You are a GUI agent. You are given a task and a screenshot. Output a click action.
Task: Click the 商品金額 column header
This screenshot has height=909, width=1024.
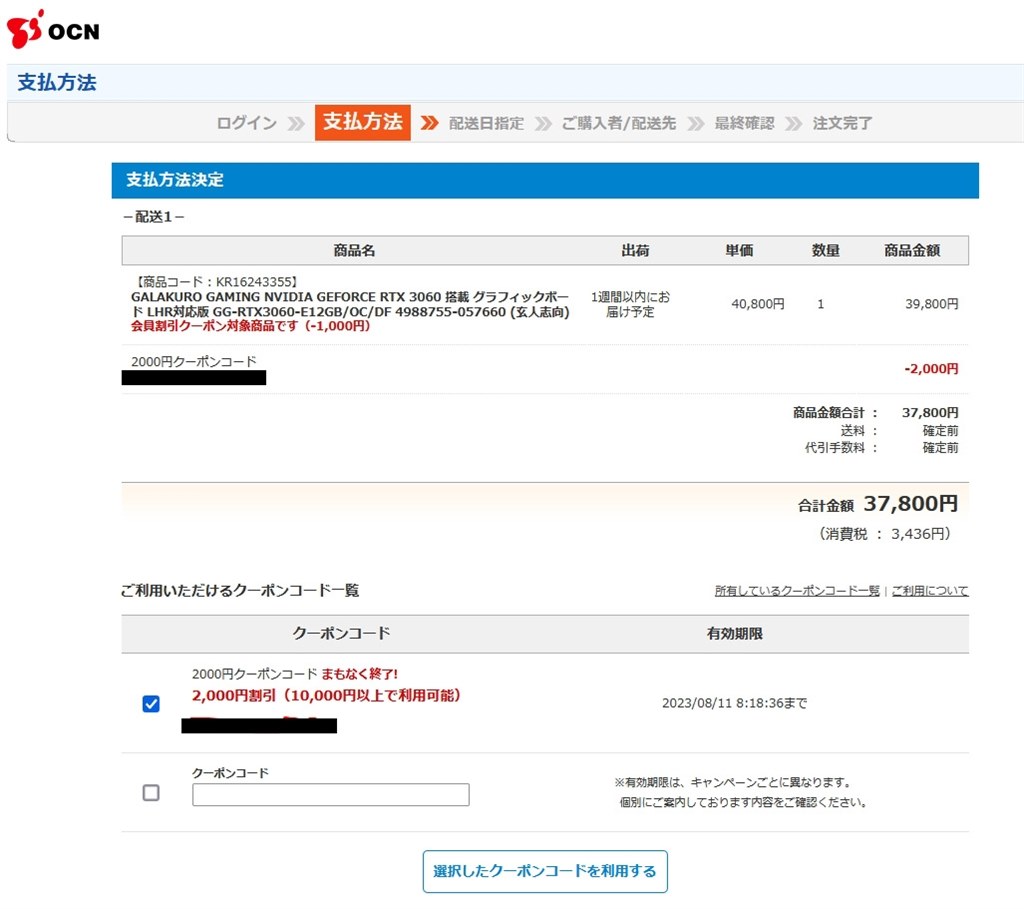tap(912, 251)
